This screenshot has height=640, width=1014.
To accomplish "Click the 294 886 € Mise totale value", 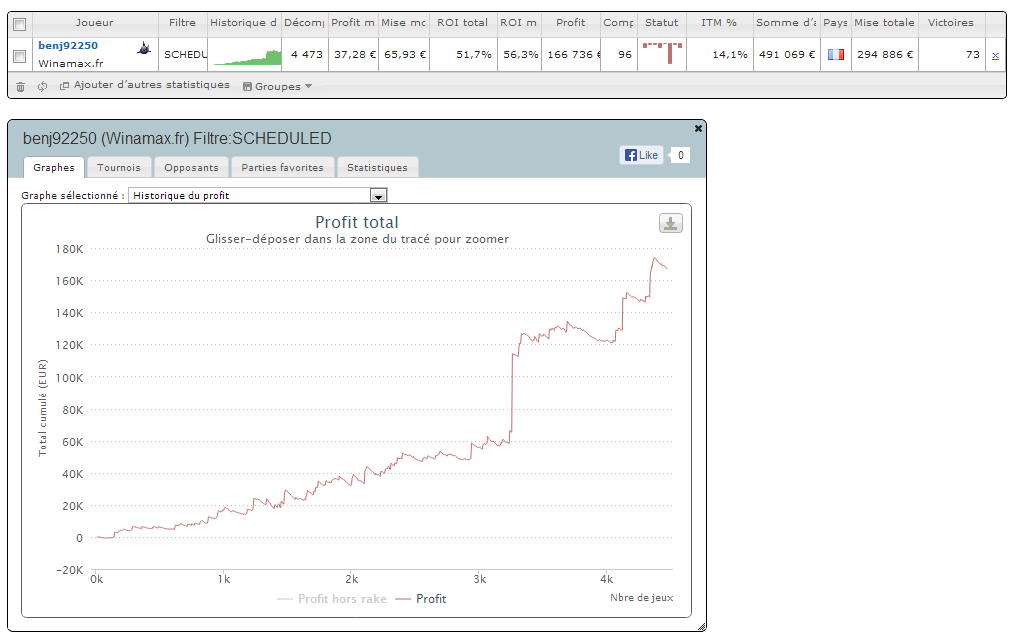I will coord(885,55).
